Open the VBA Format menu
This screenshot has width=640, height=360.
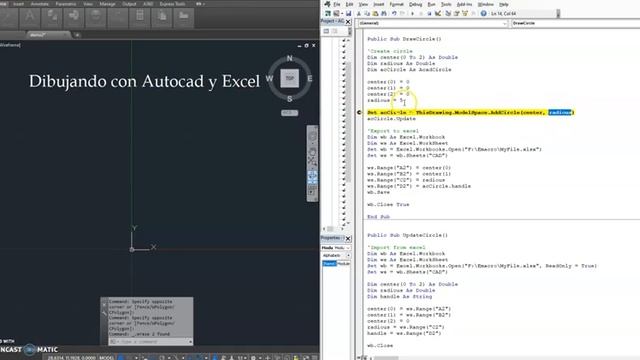point(396,4)
